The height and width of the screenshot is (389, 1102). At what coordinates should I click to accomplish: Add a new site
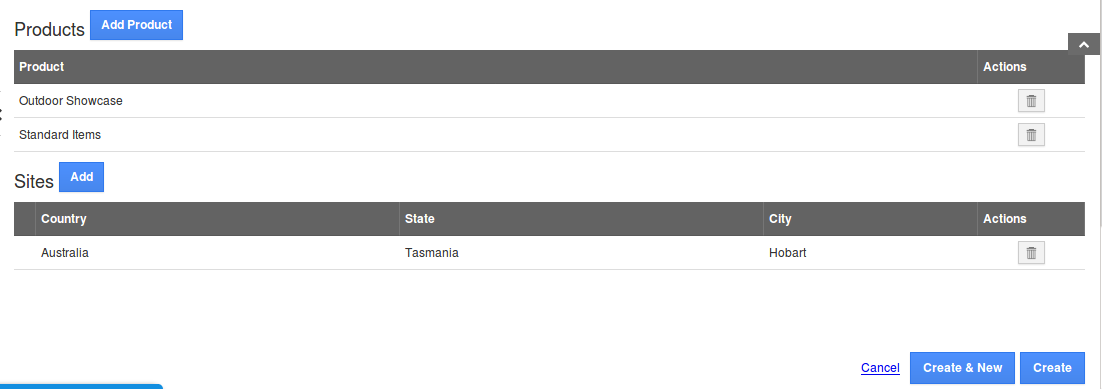[82, 177]
